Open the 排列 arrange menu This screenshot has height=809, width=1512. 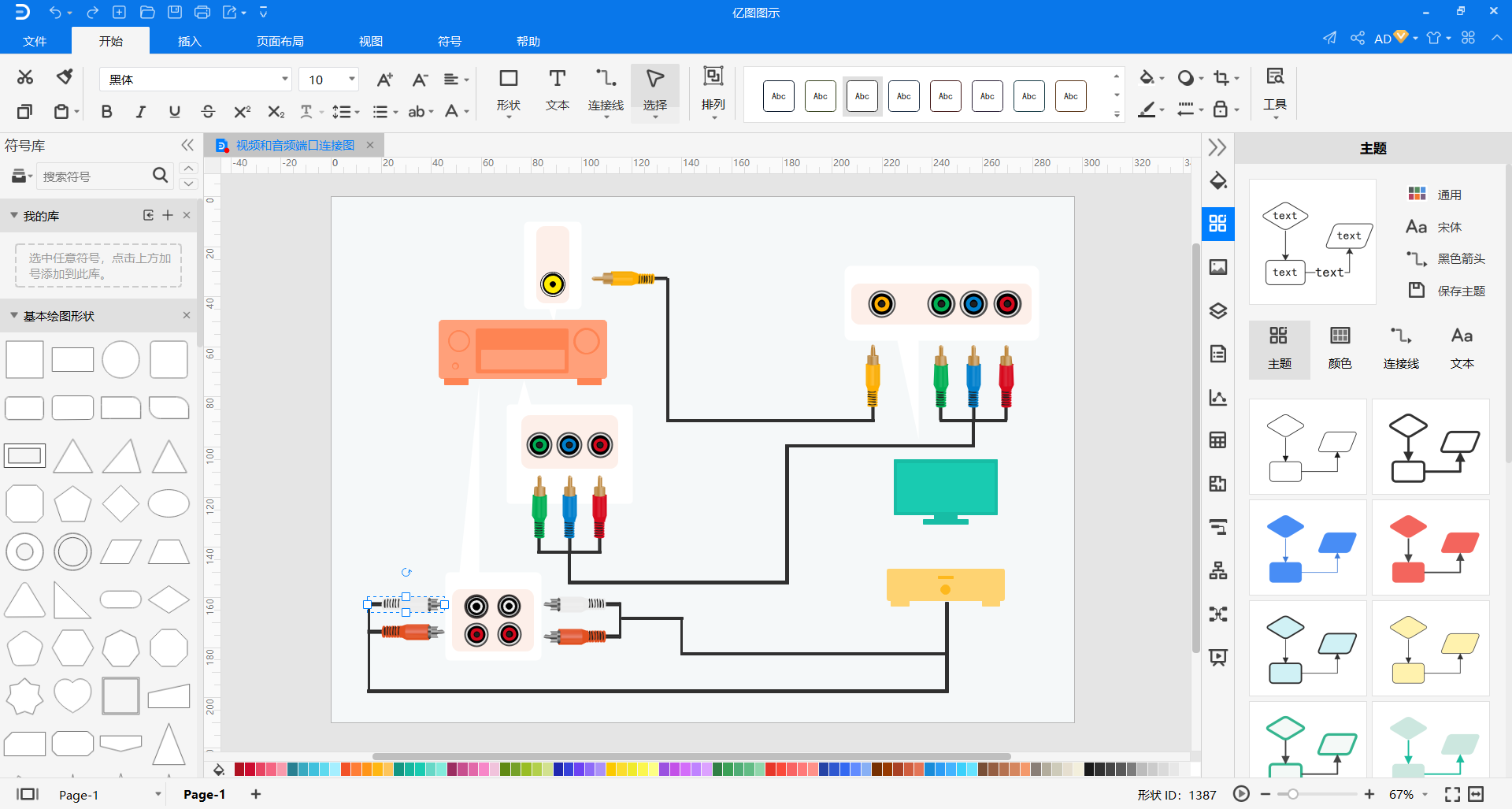click(x=713, y=92)
